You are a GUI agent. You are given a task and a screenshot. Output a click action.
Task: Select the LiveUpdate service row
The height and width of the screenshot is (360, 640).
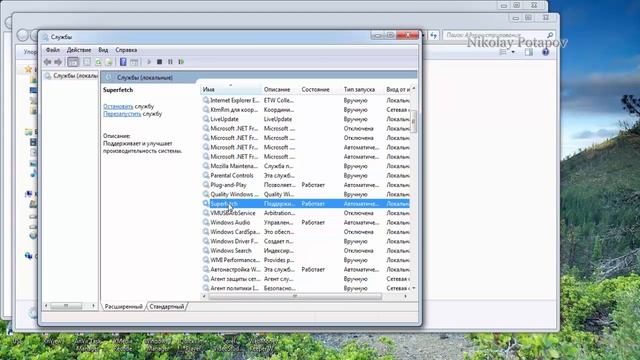pyautogui.click(x=306, y=119)
